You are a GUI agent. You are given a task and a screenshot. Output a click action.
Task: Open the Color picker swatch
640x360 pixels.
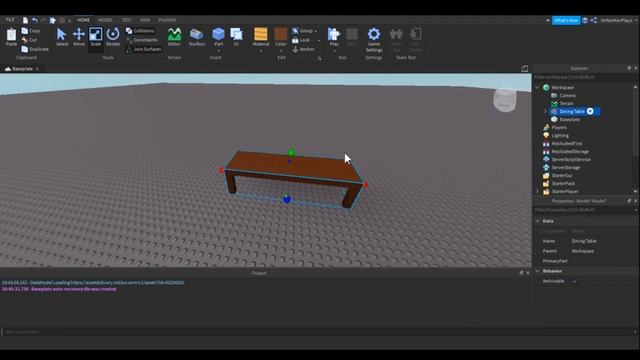pyautogui.click(x=281, y=34)
